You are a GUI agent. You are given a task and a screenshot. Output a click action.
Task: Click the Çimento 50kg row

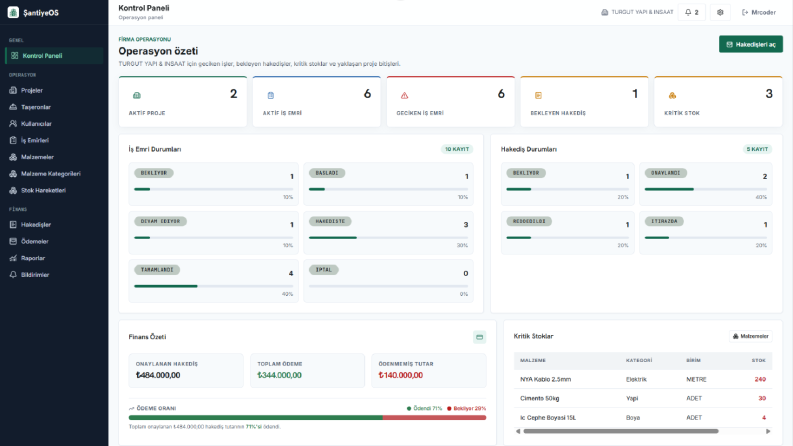coord(643,398)
